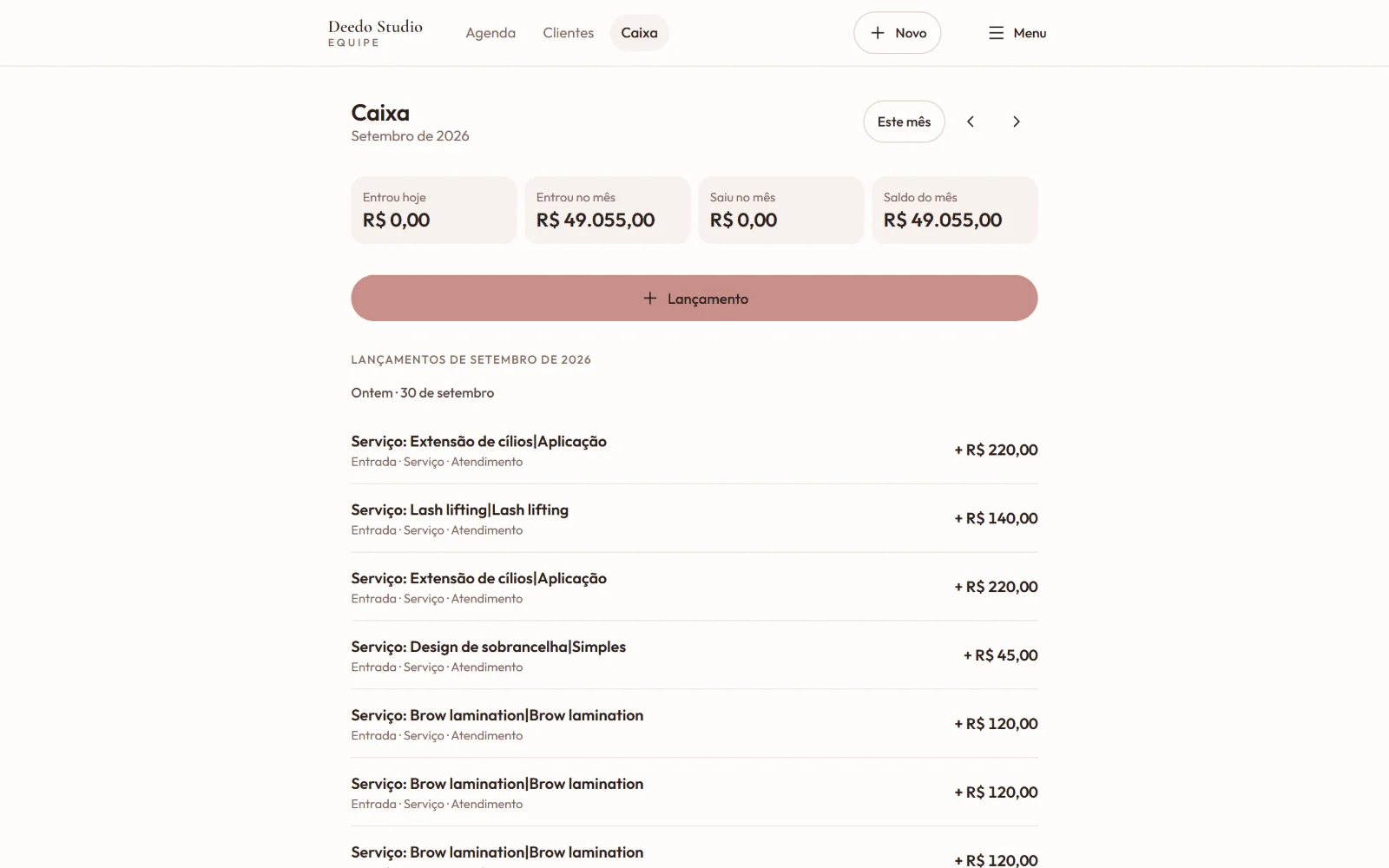The width and height of the screenshot is (1389, 868).
Task: Select the Caixa tab
Action: coord(639,33)
